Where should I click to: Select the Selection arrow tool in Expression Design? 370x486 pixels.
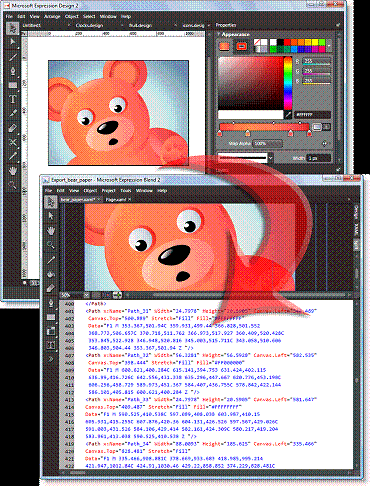13,28
